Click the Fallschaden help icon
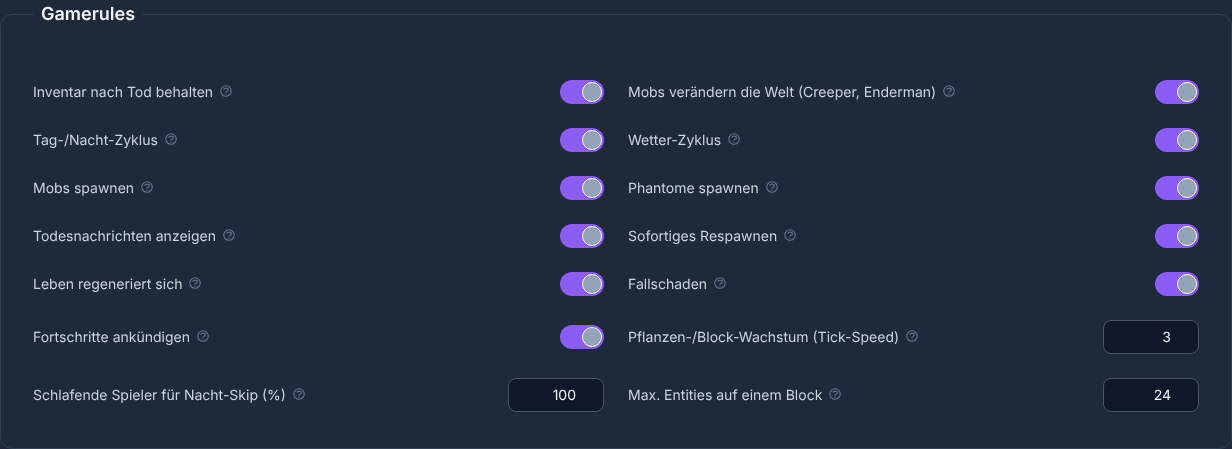The width and height of the screenshot is (1232, 449). point(720,283)
